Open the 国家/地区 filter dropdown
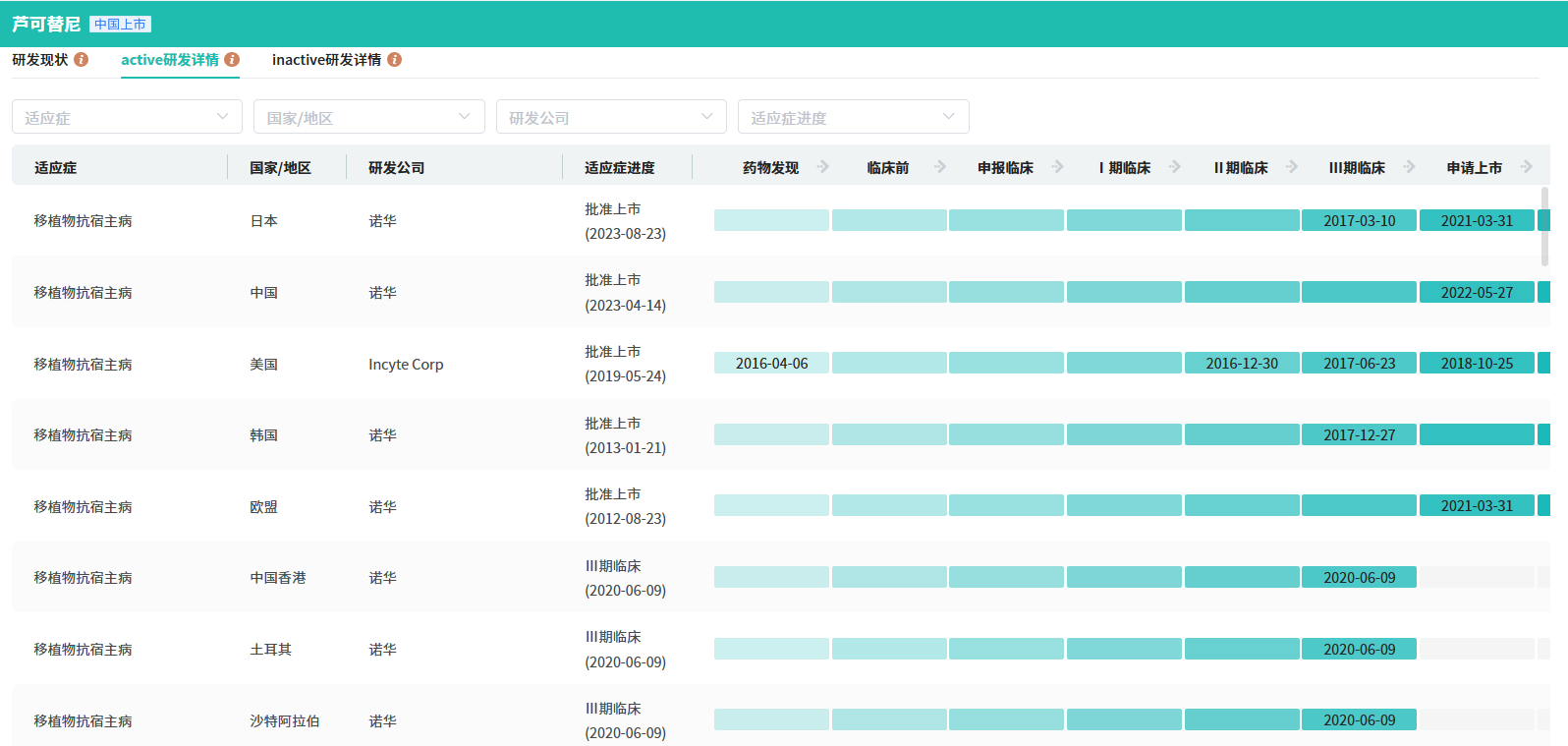This screenshot has height=746, width=1568. click(x=368, y=117)
